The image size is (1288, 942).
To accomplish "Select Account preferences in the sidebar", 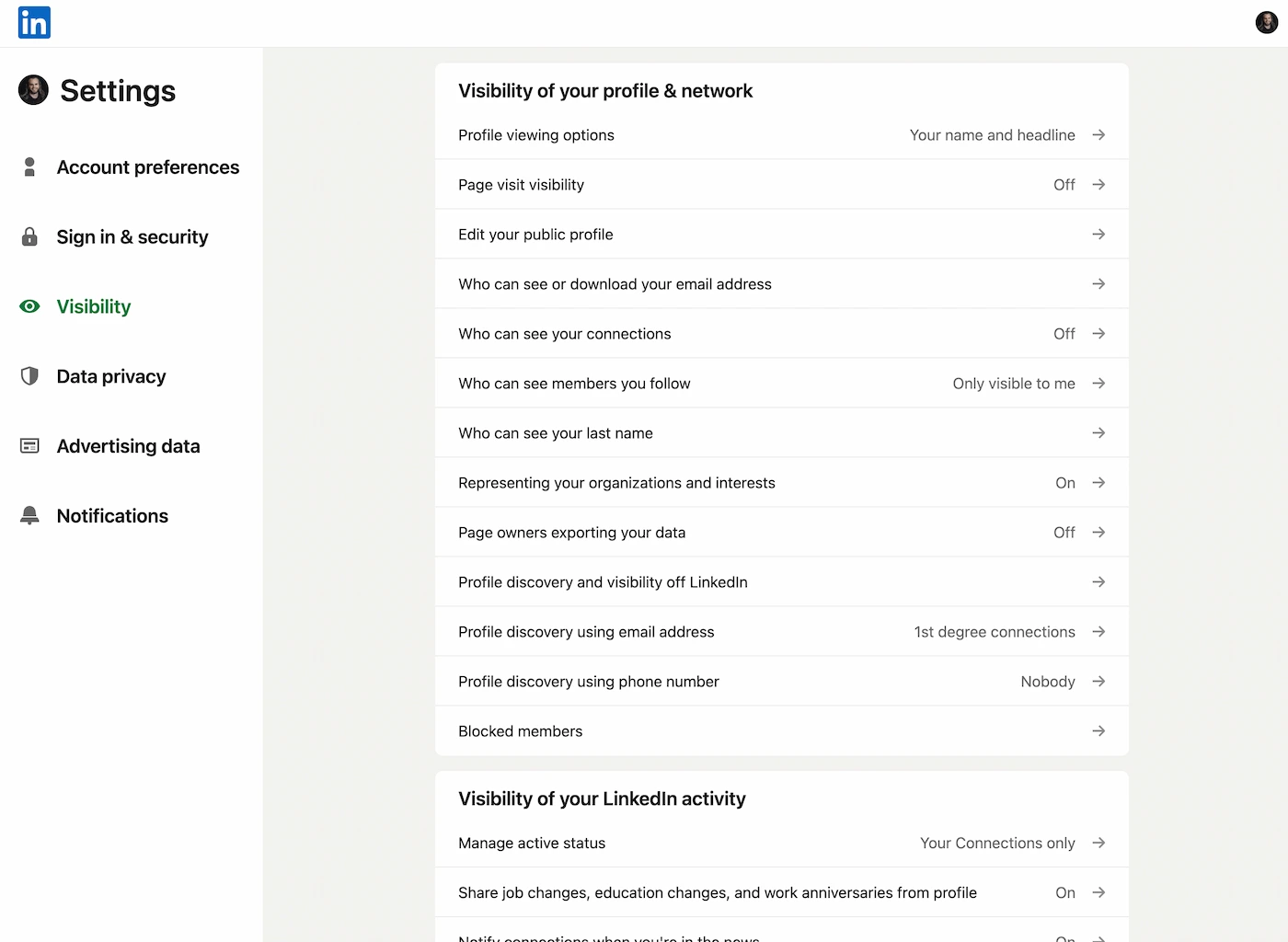I will [147, 167].
